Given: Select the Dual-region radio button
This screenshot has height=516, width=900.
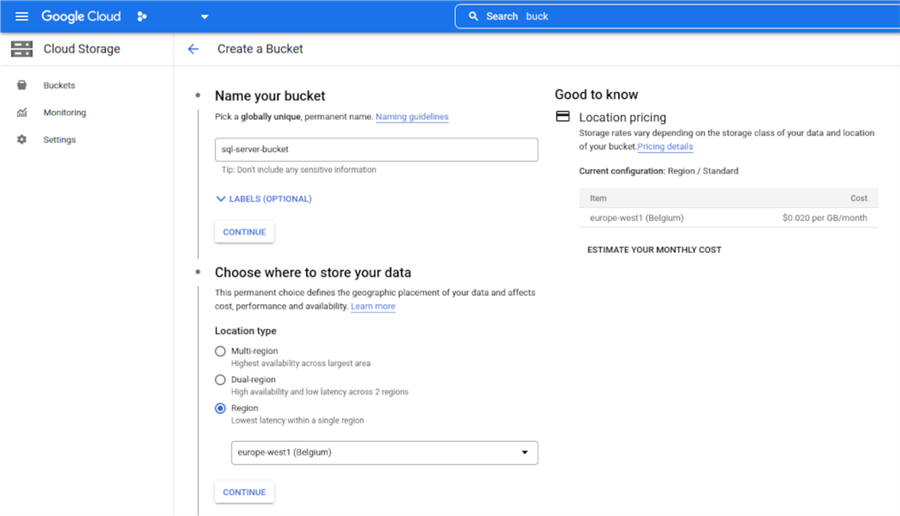Looking at the screenshot, I should pos(220,380).
